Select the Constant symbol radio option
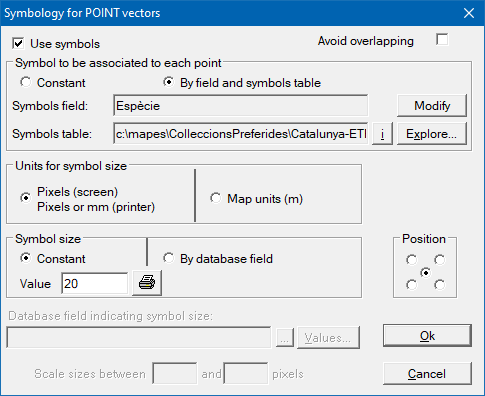Image resolution: width=485 pixels, height=396 pixels. click(25, 82)
